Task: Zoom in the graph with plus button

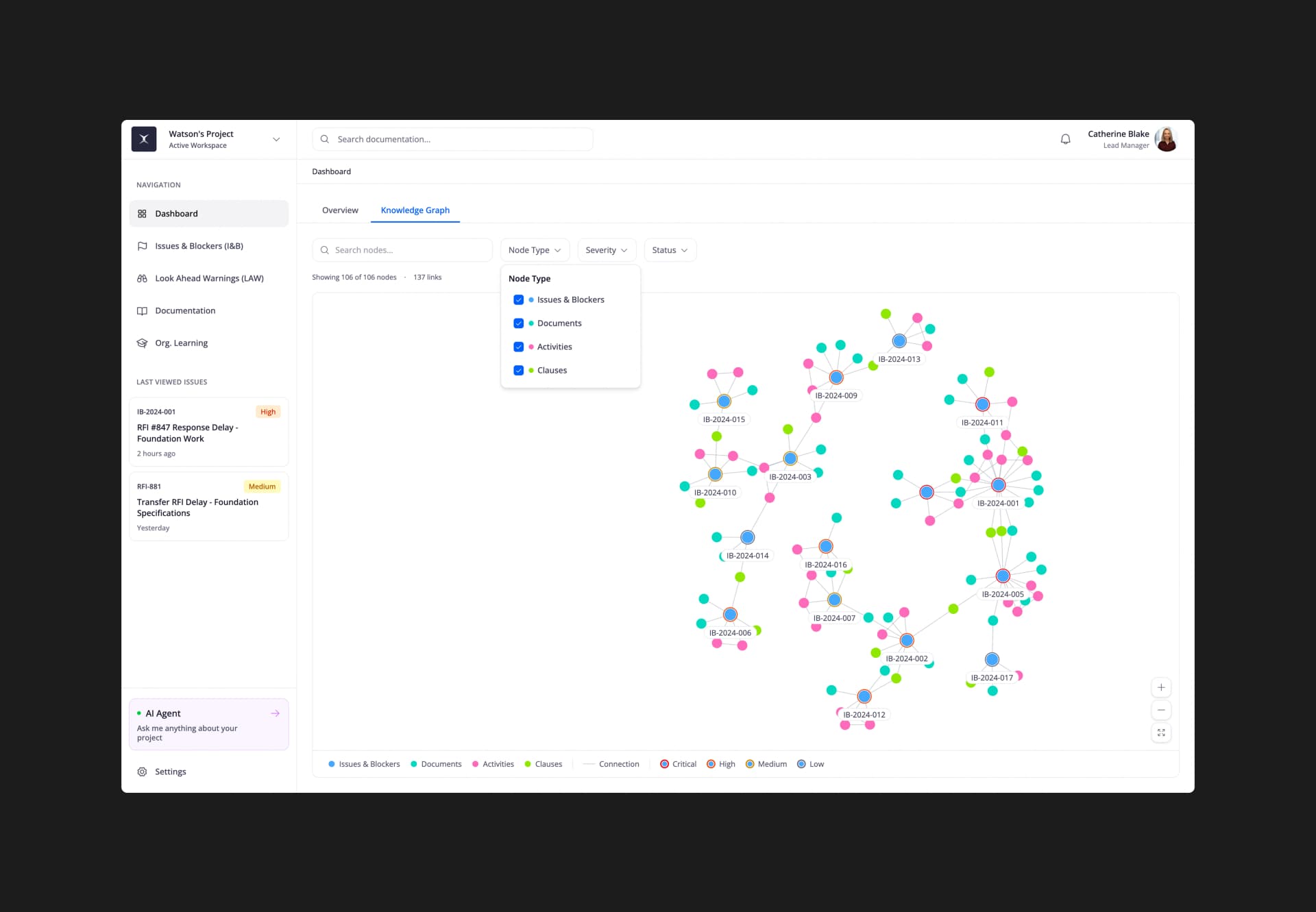Action: pyautogui.click(x=1161, y=687)
